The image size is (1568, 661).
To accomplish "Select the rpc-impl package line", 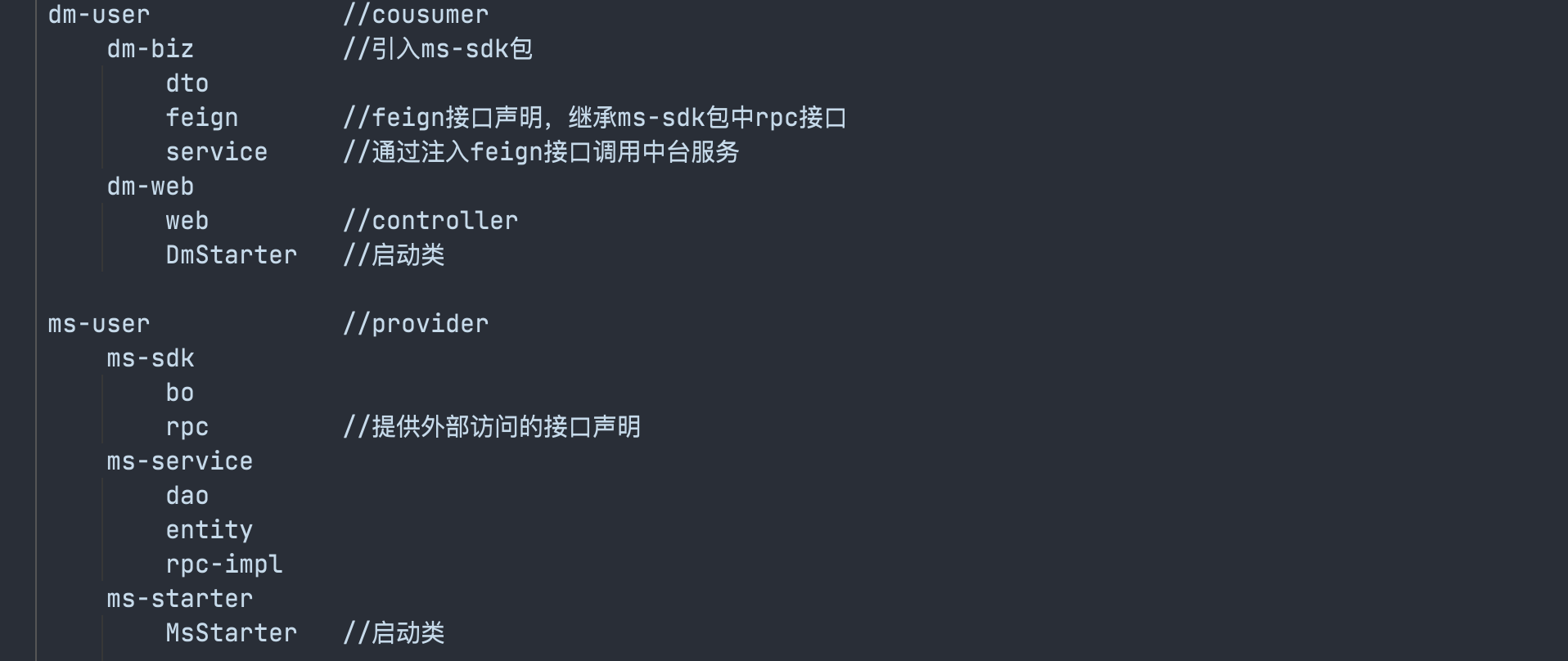I will tap(224, 564).
